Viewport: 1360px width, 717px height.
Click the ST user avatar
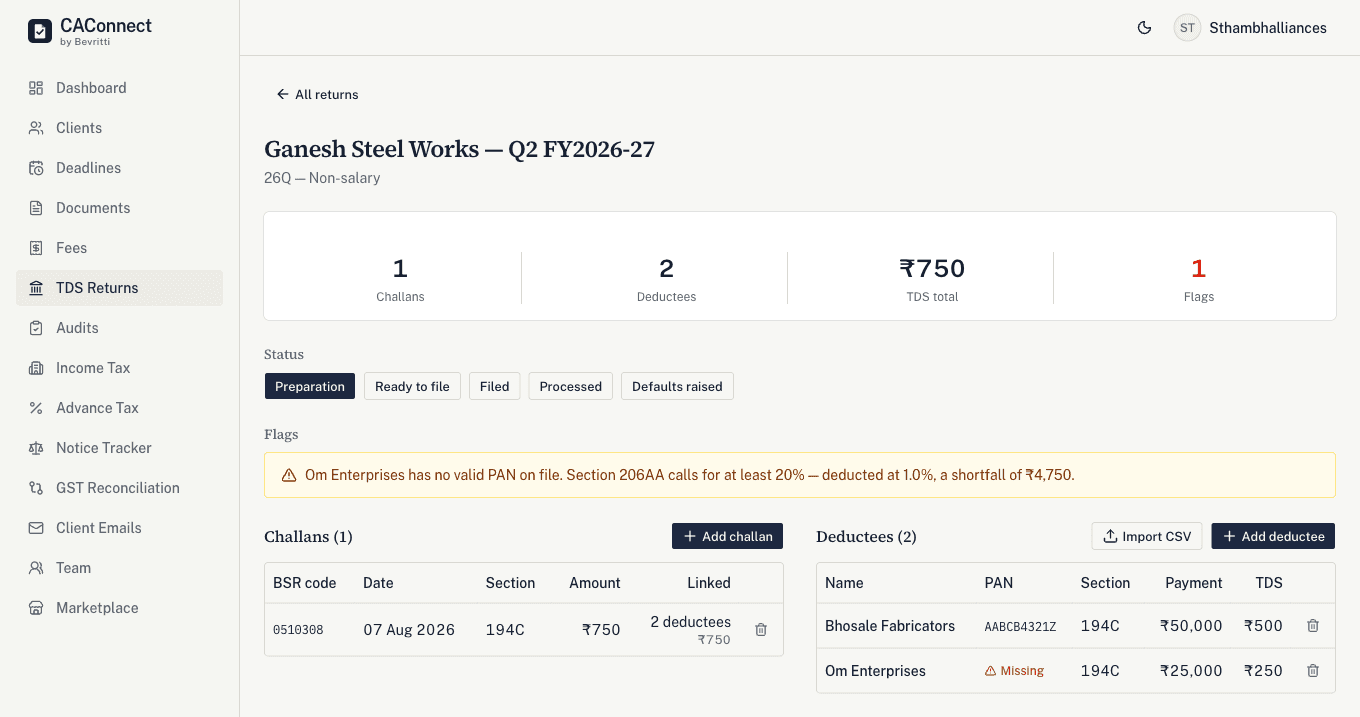tap(1187, 28)
